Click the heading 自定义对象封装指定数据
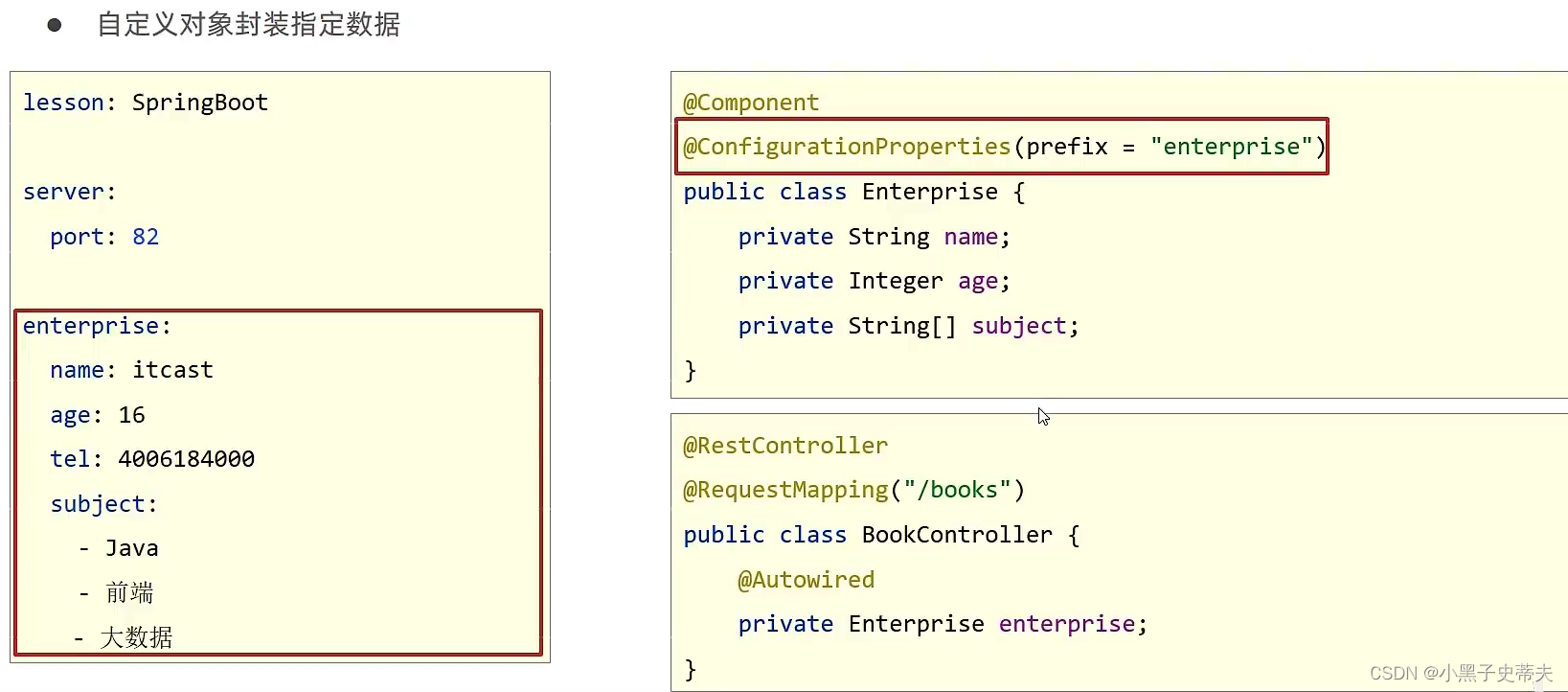This screenshot has height=692, width=1568. (248, 25)
